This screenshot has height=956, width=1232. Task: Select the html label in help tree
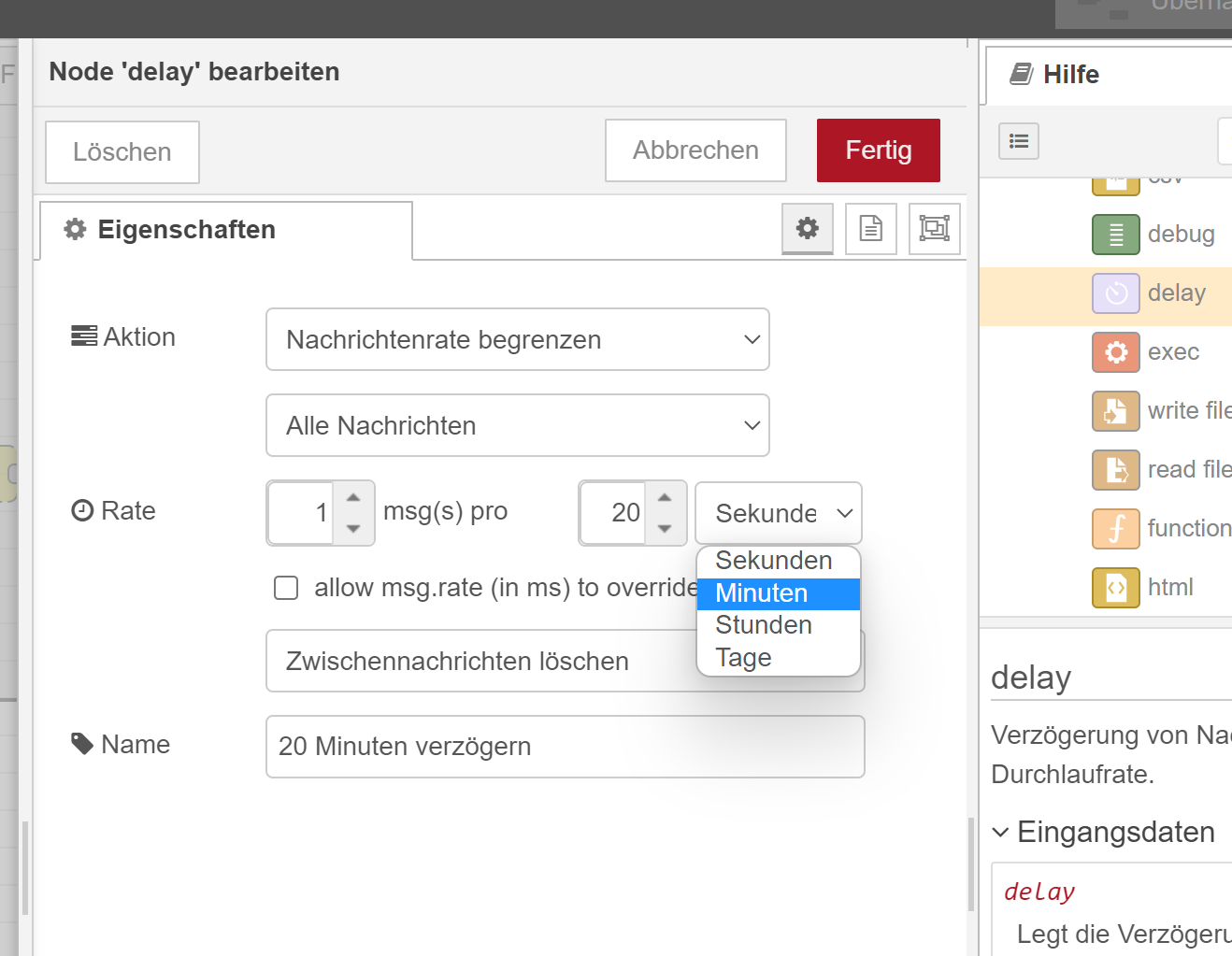coord(1170,588)
